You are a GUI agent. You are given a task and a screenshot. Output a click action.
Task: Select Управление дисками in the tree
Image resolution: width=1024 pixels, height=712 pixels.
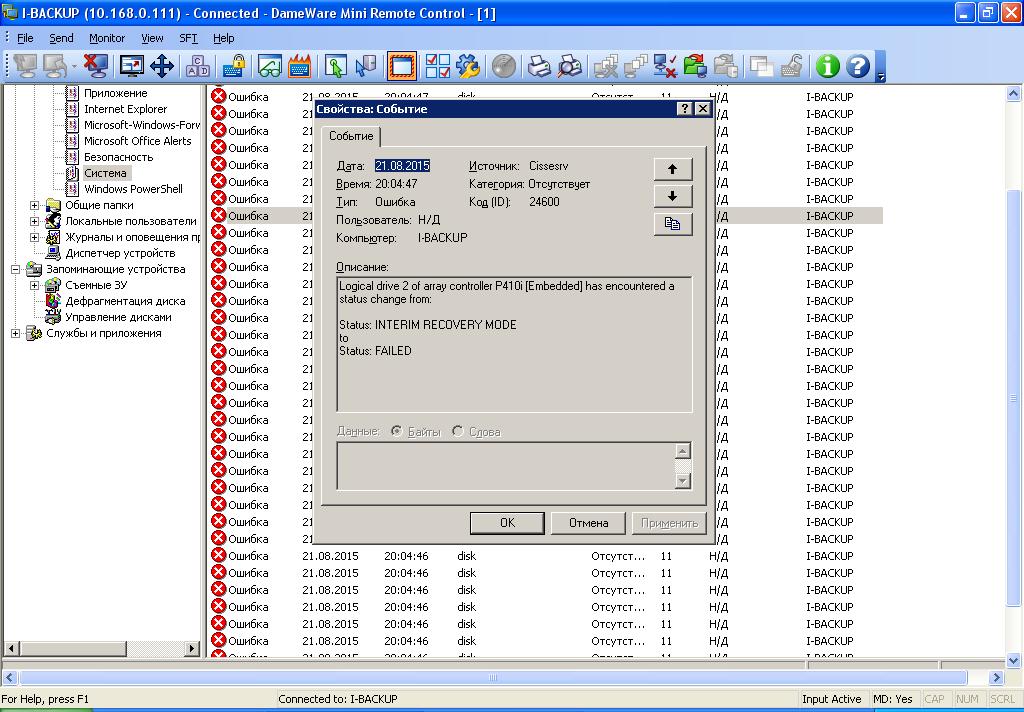tap(118, 317)
